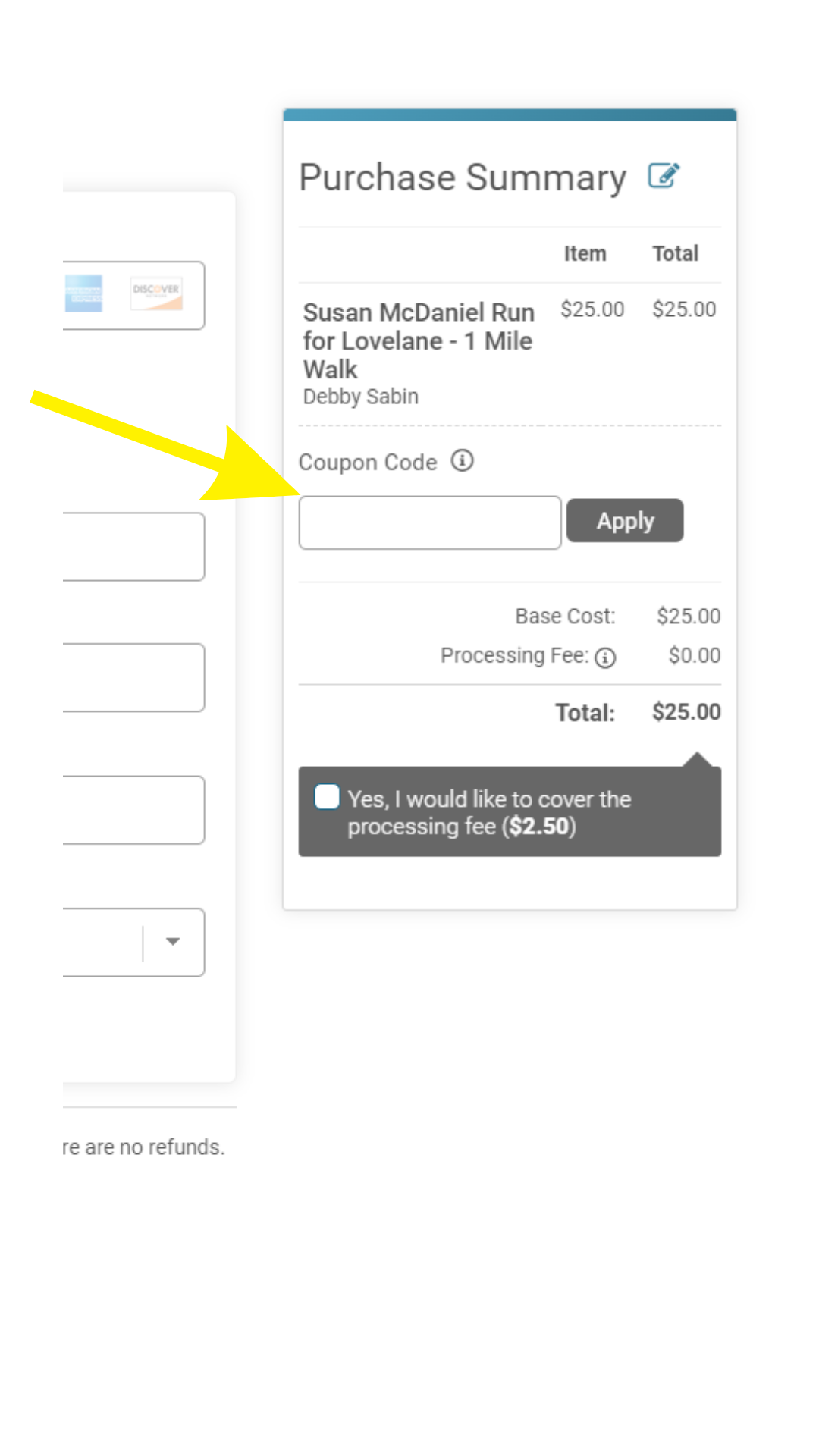Click the Purchase Summary heading
Viewport: 819px width, 1456px height.
click(463, 177)
